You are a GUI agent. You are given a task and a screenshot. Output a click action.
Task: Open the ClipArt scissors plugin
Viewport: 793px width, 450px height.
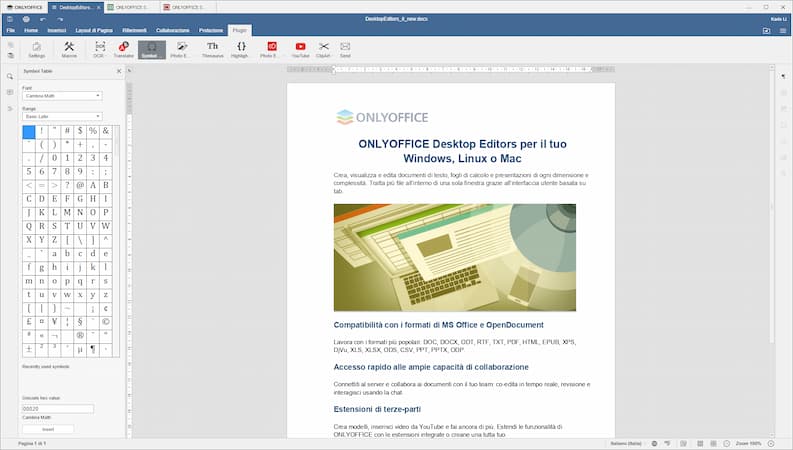pos(324,49)
